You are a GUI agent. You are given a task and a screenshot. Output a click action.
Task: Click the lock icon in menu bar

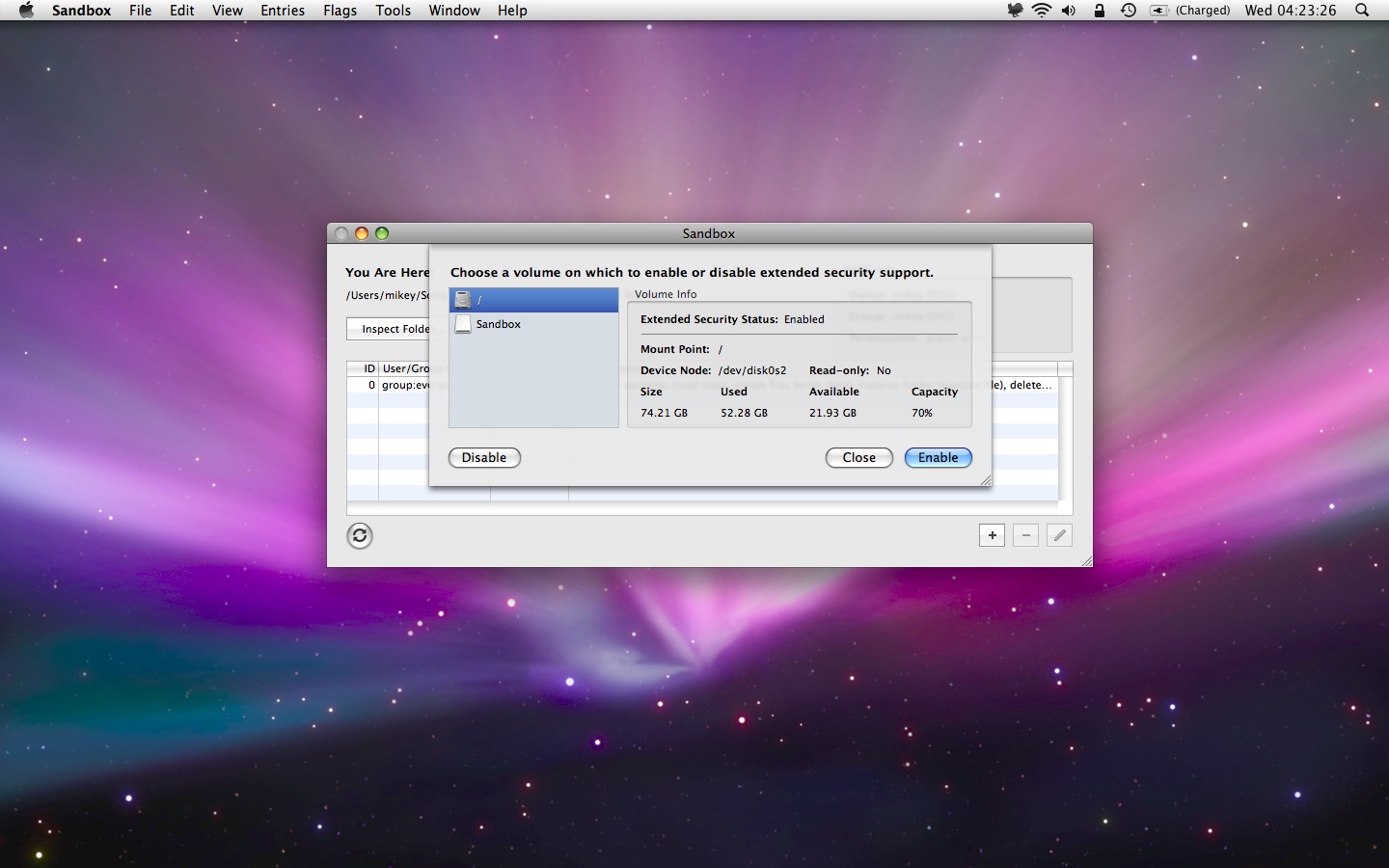(1099, 11)
